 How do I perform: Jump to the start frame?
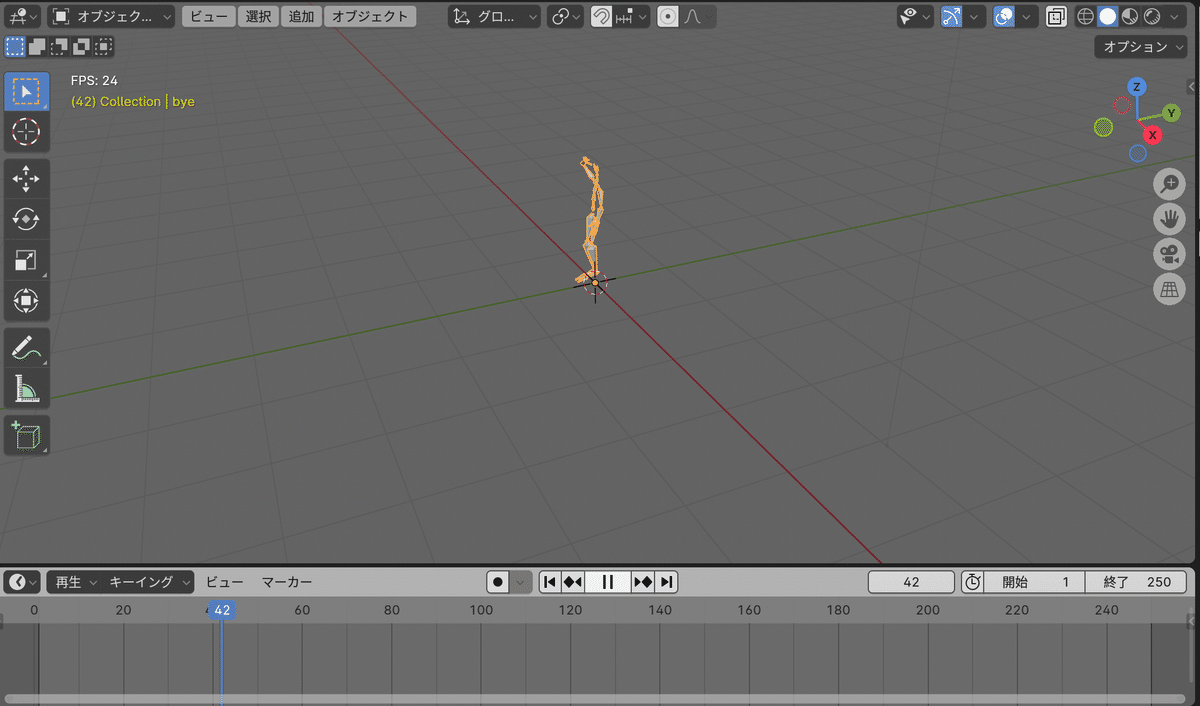pyautogui.click(x=549, y=582)
